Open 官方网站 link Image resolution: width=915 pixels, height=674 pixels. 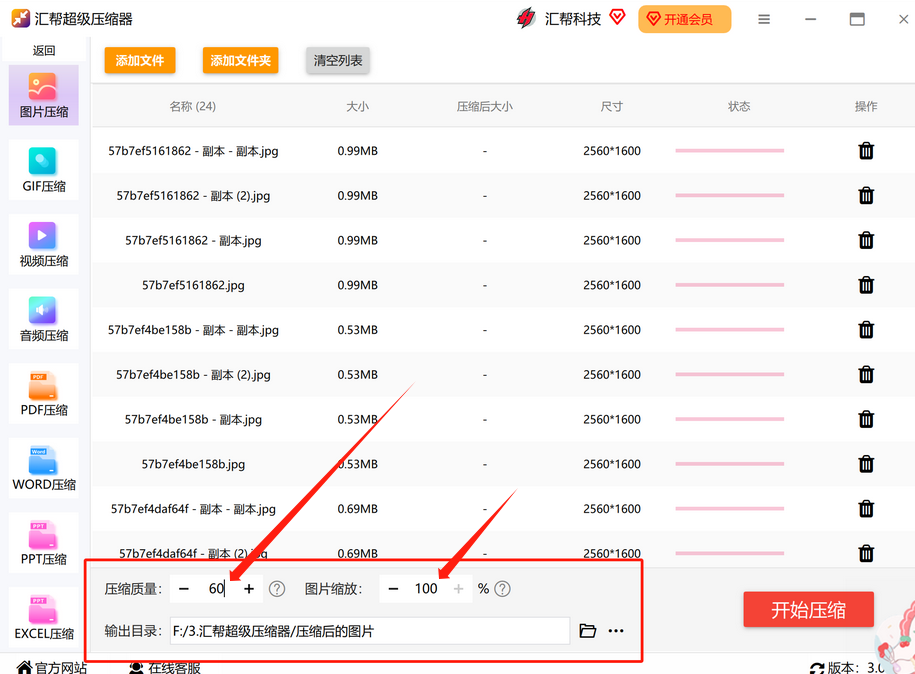(x=51, y=667)
